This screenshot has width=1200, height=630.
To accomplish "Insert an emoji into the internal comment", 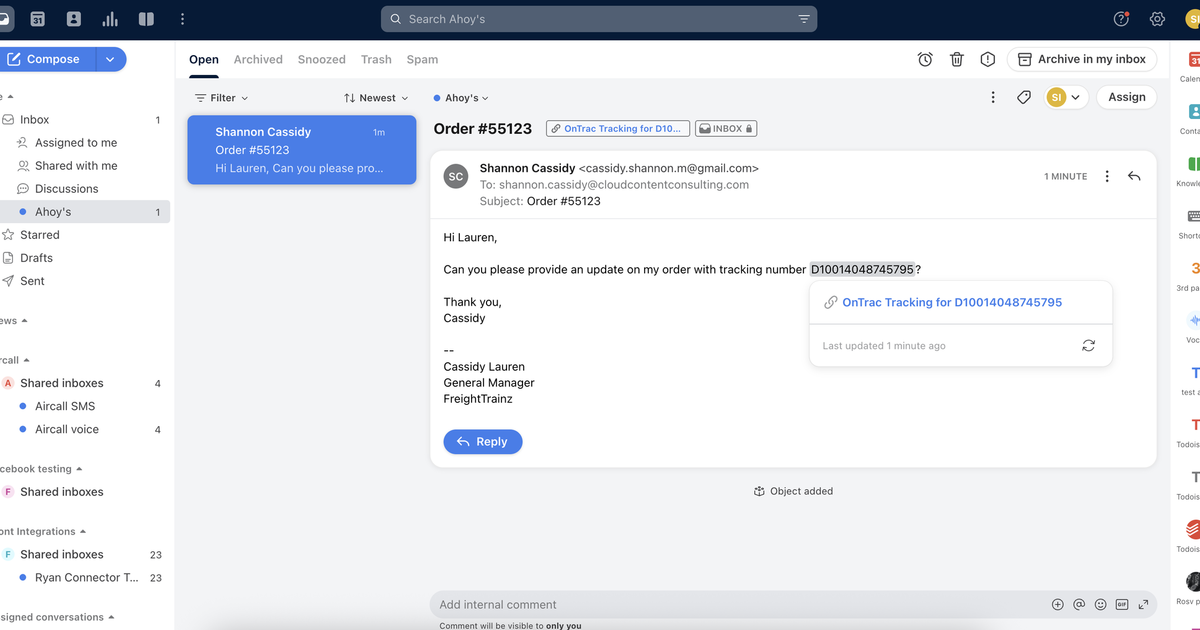I will [1100, 604].
